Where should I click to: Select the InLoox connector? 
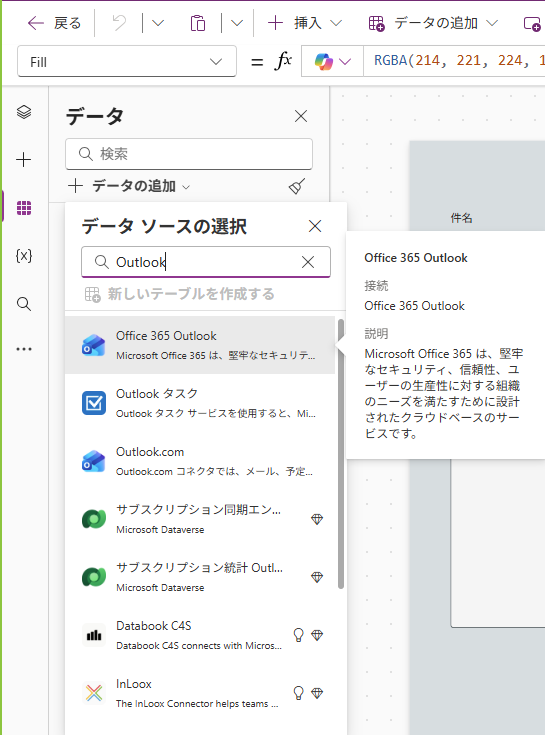coord(200,693)
